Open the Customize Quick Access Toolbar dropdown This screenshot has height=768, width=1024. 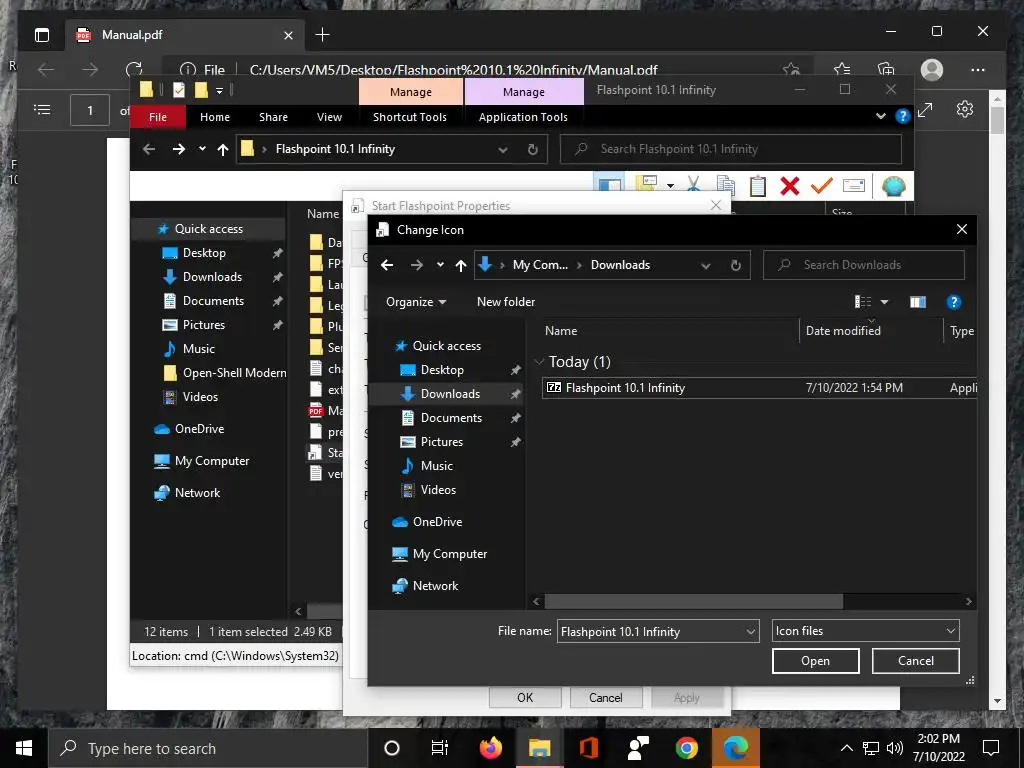[219, 90]
